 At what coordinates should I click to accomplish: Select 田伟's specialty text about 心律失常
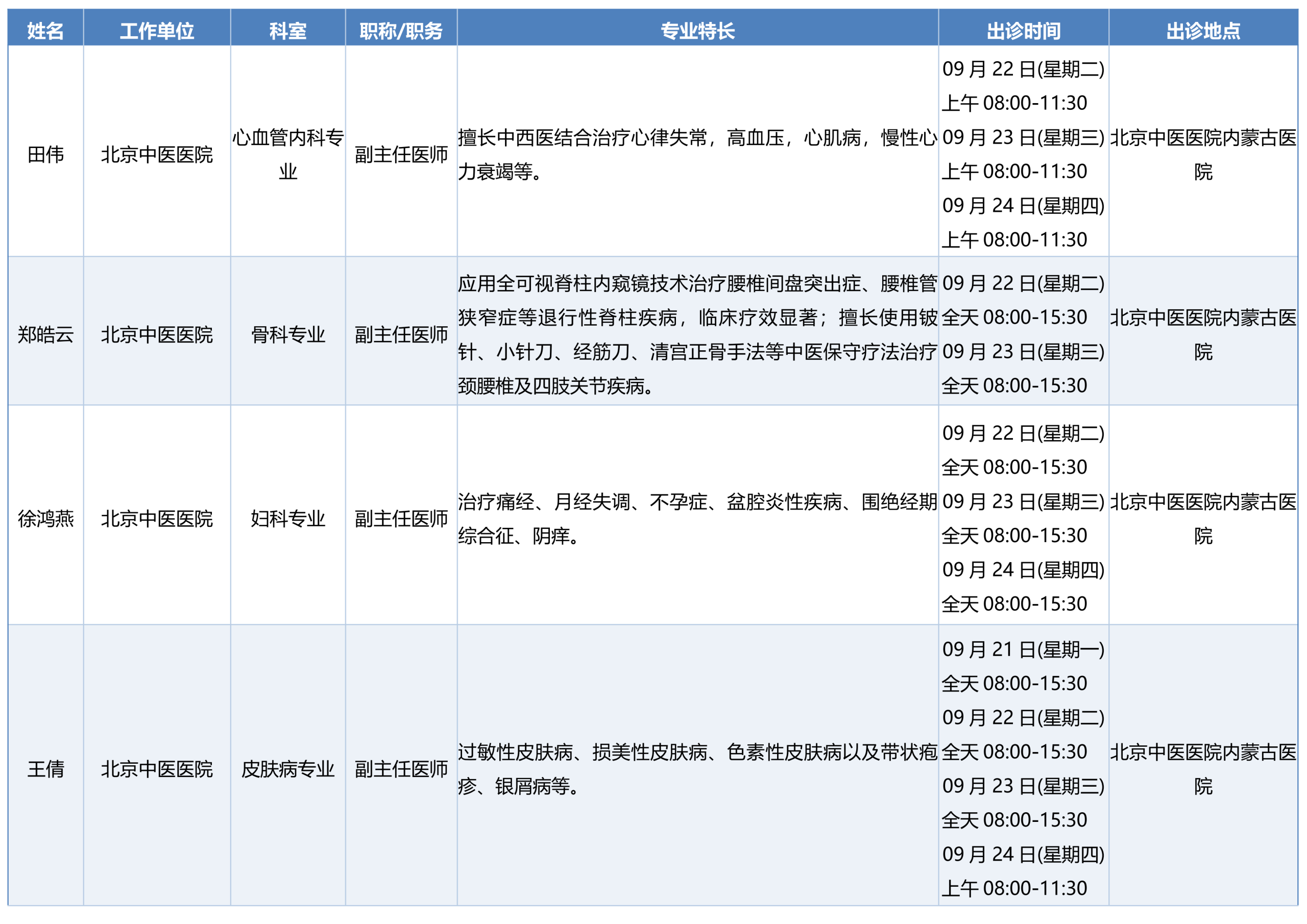pos(697,154)
